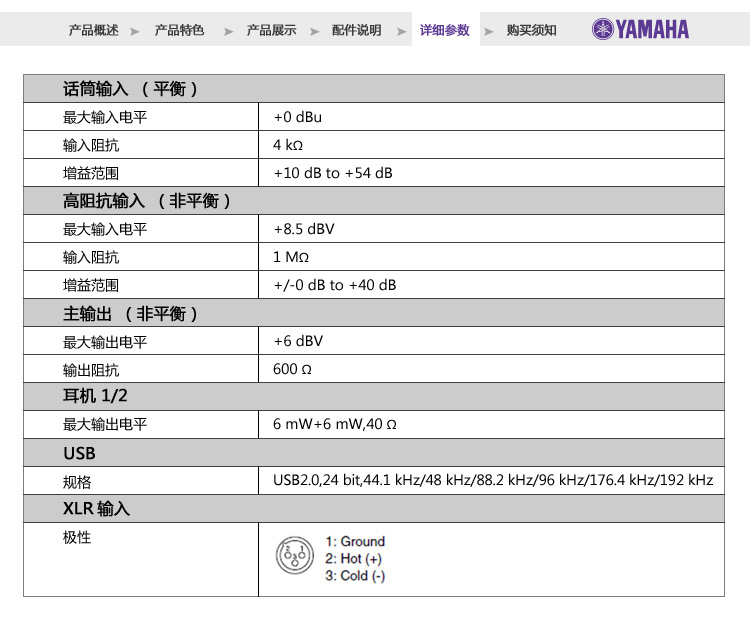750x621 pixels.
Task: Click 输入阻抗 label in 1 MΩ row
Action: click(x=91, y=257)
